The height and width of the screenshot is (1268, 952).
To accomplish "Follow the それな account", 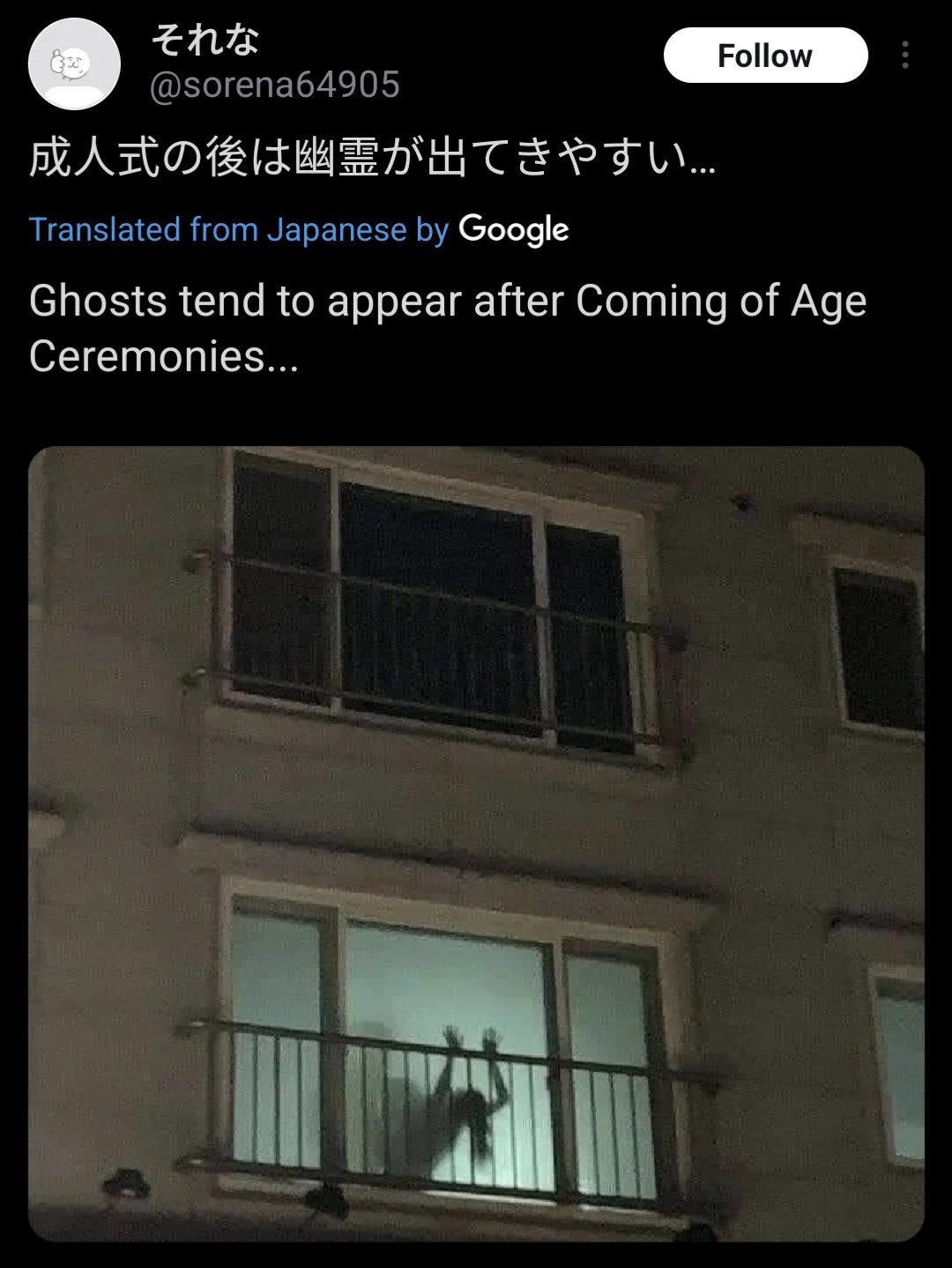I will click(x=765, y=56).
